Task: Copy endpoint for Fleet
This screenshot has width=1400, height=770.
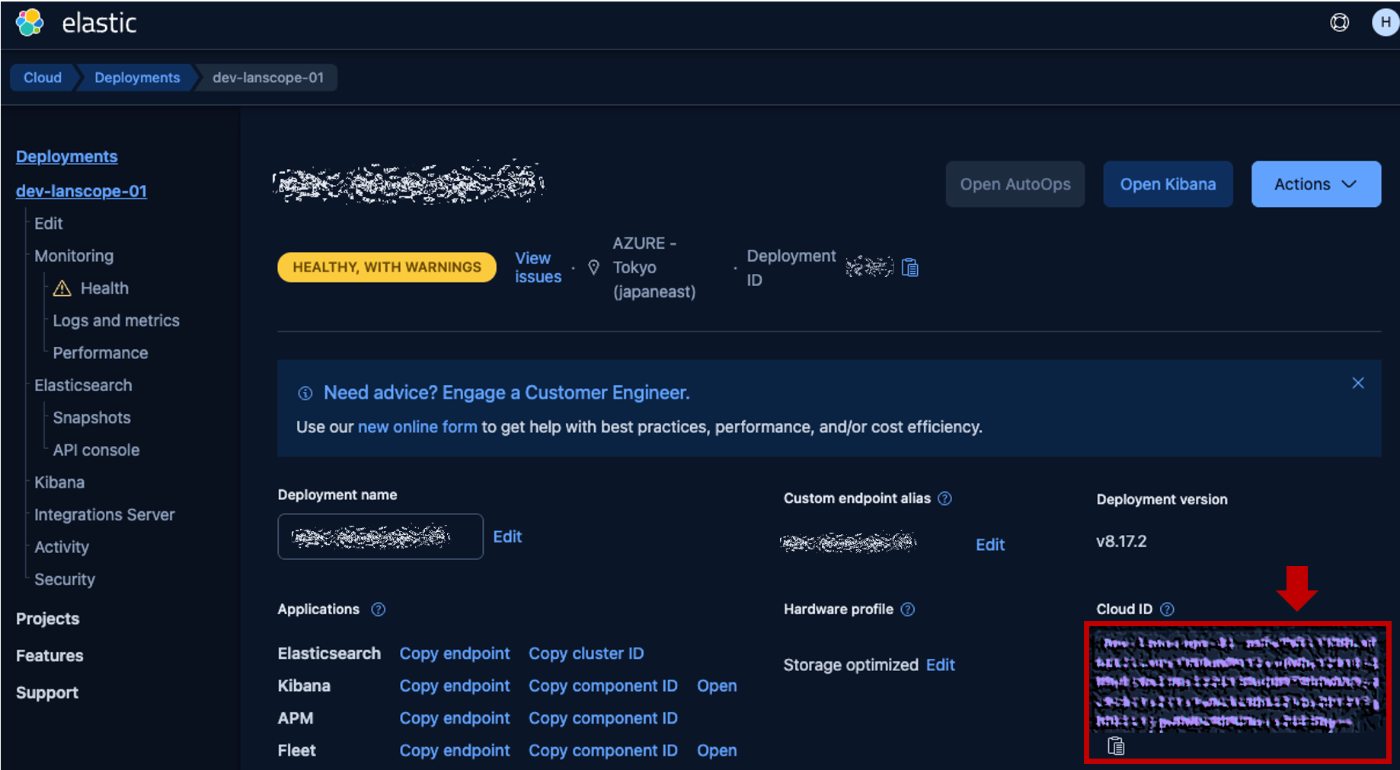Action: pyautogui.click(x=455, y=750)
